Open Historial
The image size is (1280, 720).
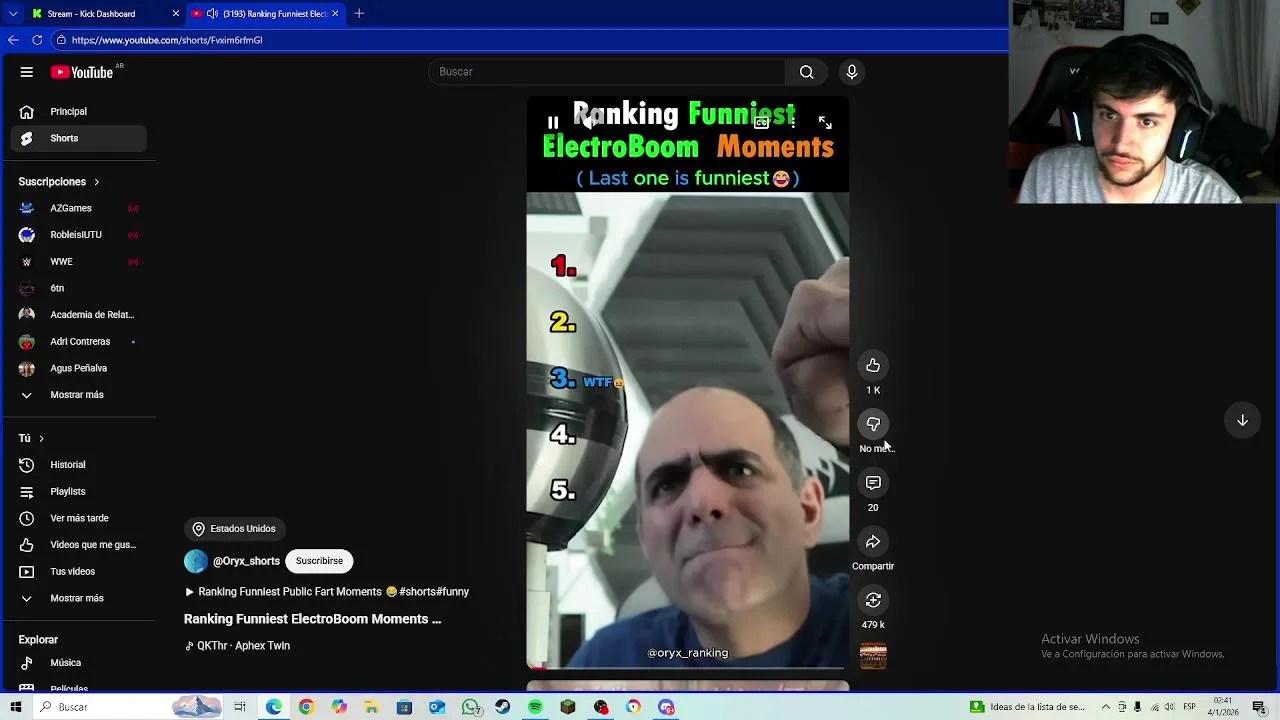point(79,465)
